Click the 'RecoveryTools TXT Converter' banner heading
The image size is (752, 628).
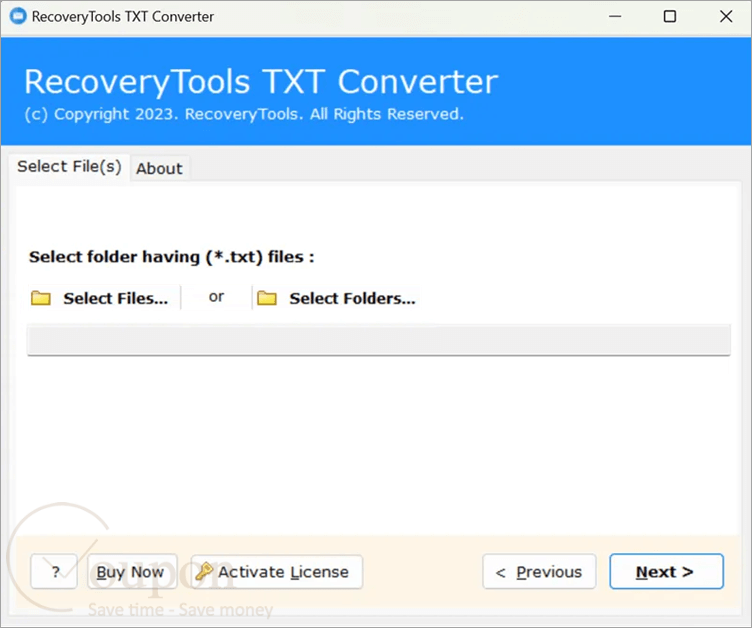261,82
